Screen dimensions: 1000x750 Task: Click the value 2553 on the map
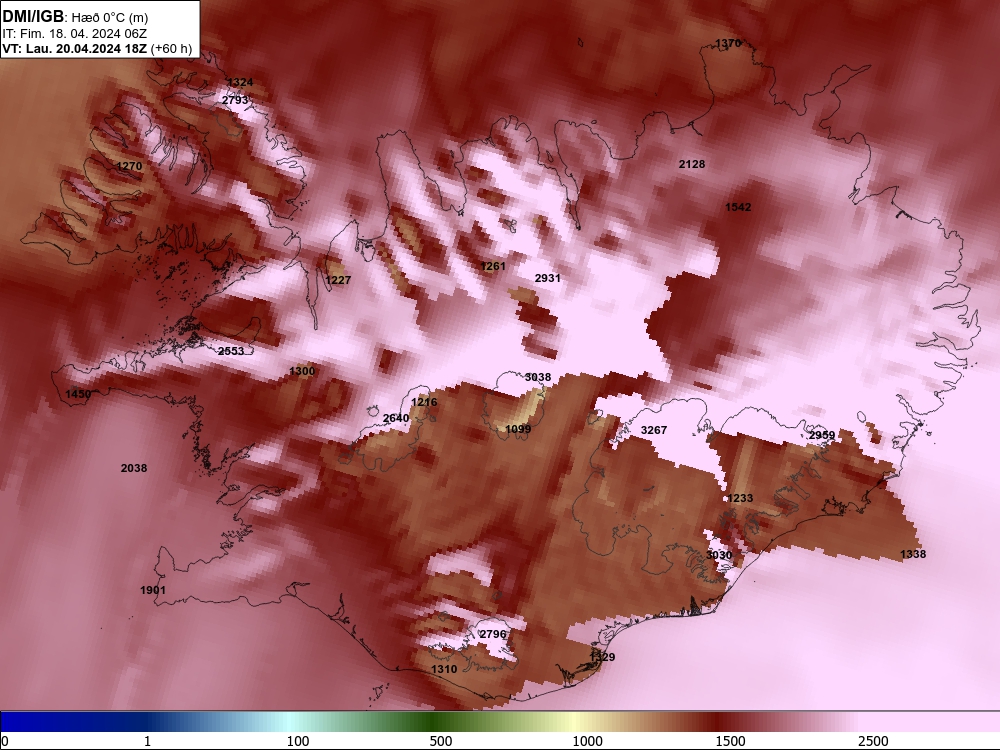pos(231,351)
